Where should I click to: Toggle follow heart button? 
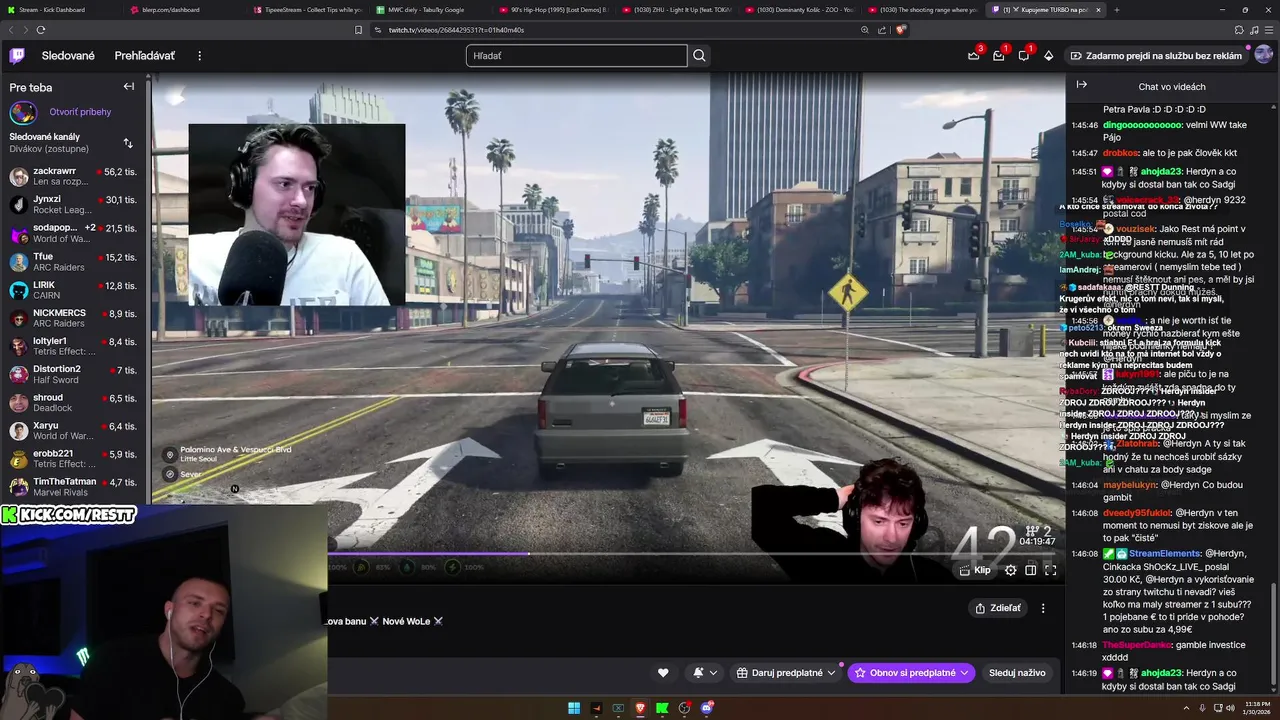pyautogui.click(x=662, y=673)
